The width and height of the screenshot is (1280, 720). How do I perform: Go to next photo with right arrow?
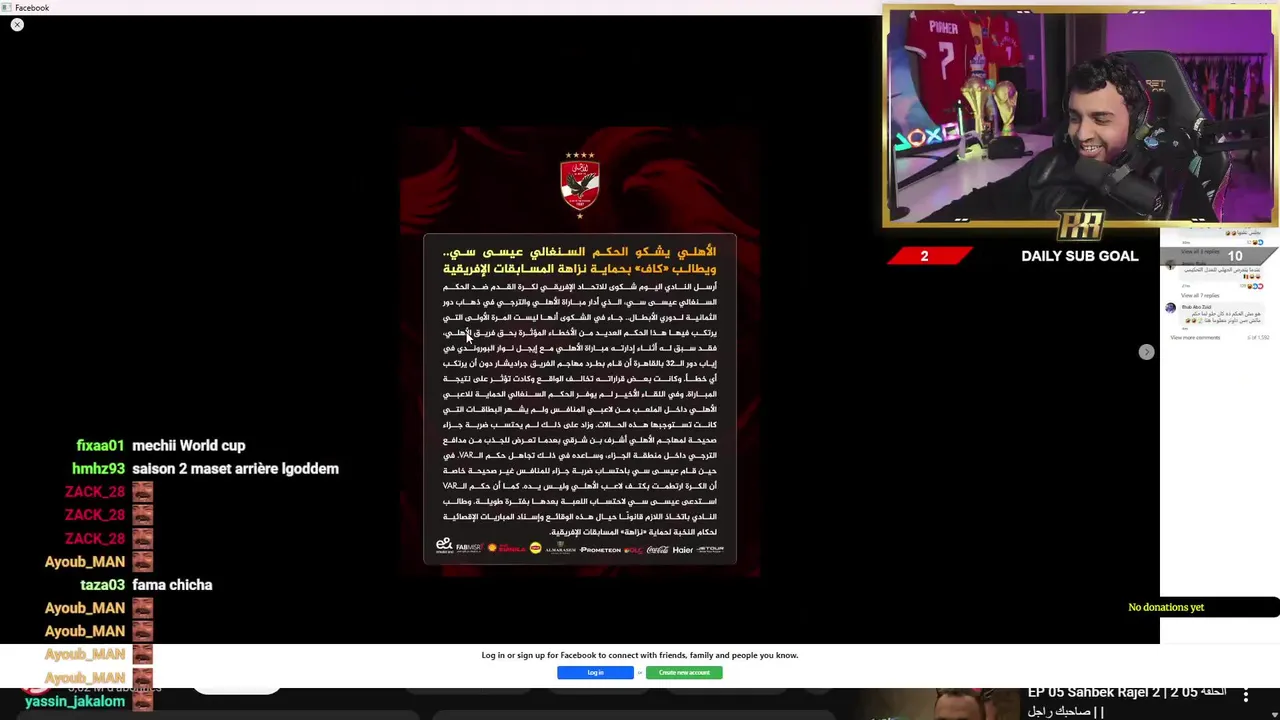[x=1146, y=352]
